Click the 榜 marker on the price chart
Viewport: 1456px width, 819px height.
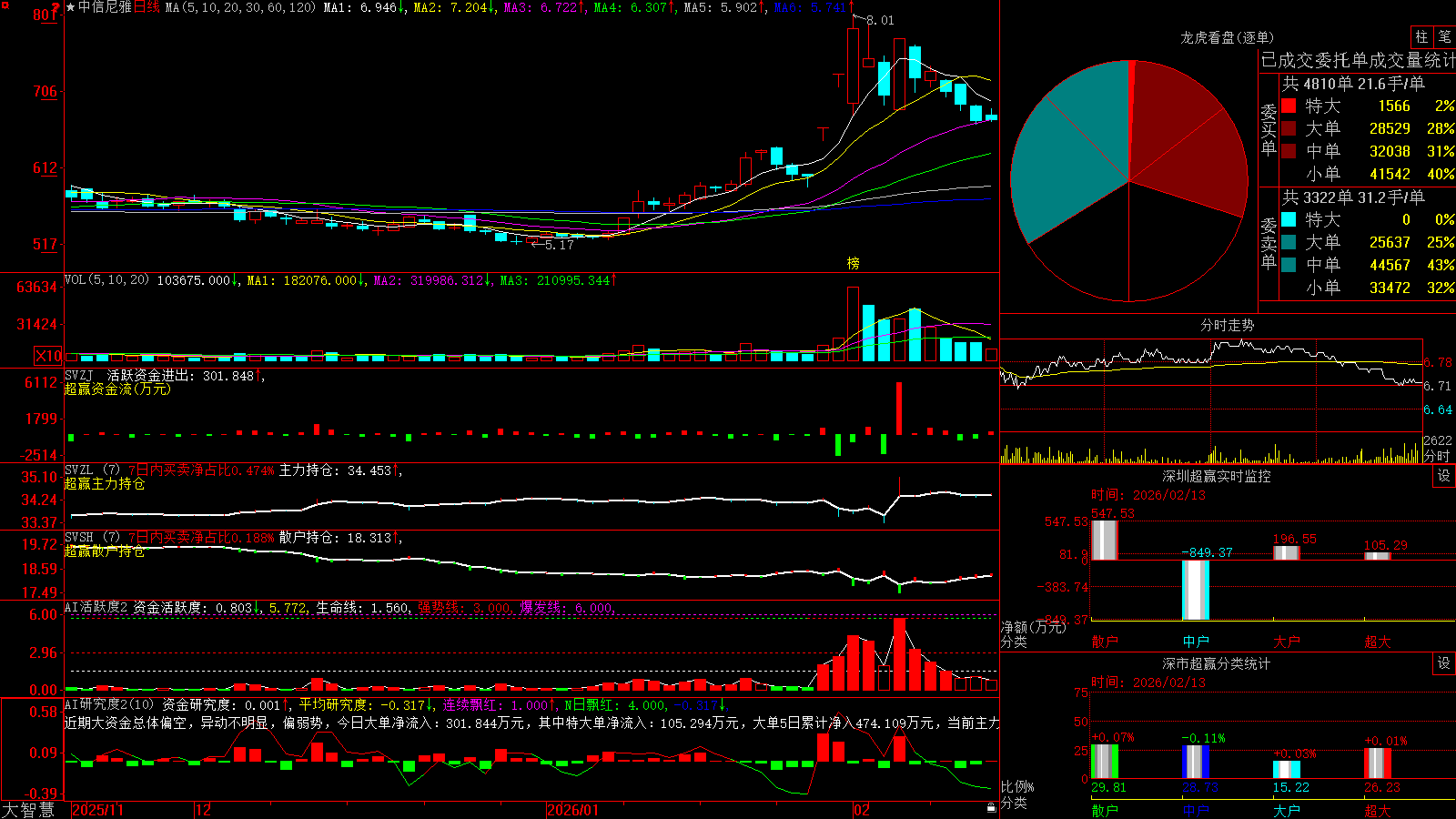tap(853, 263)
